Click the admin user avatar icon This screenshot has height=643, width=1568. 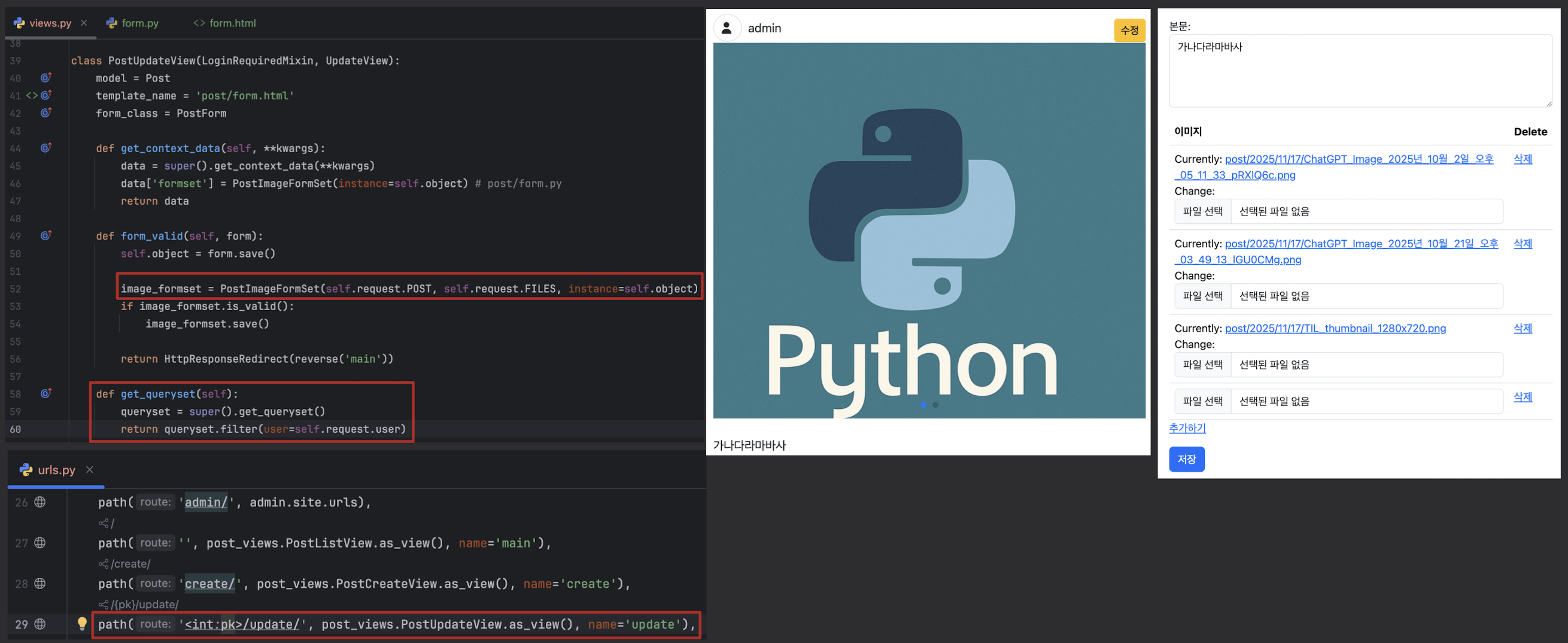pos(726,28)
